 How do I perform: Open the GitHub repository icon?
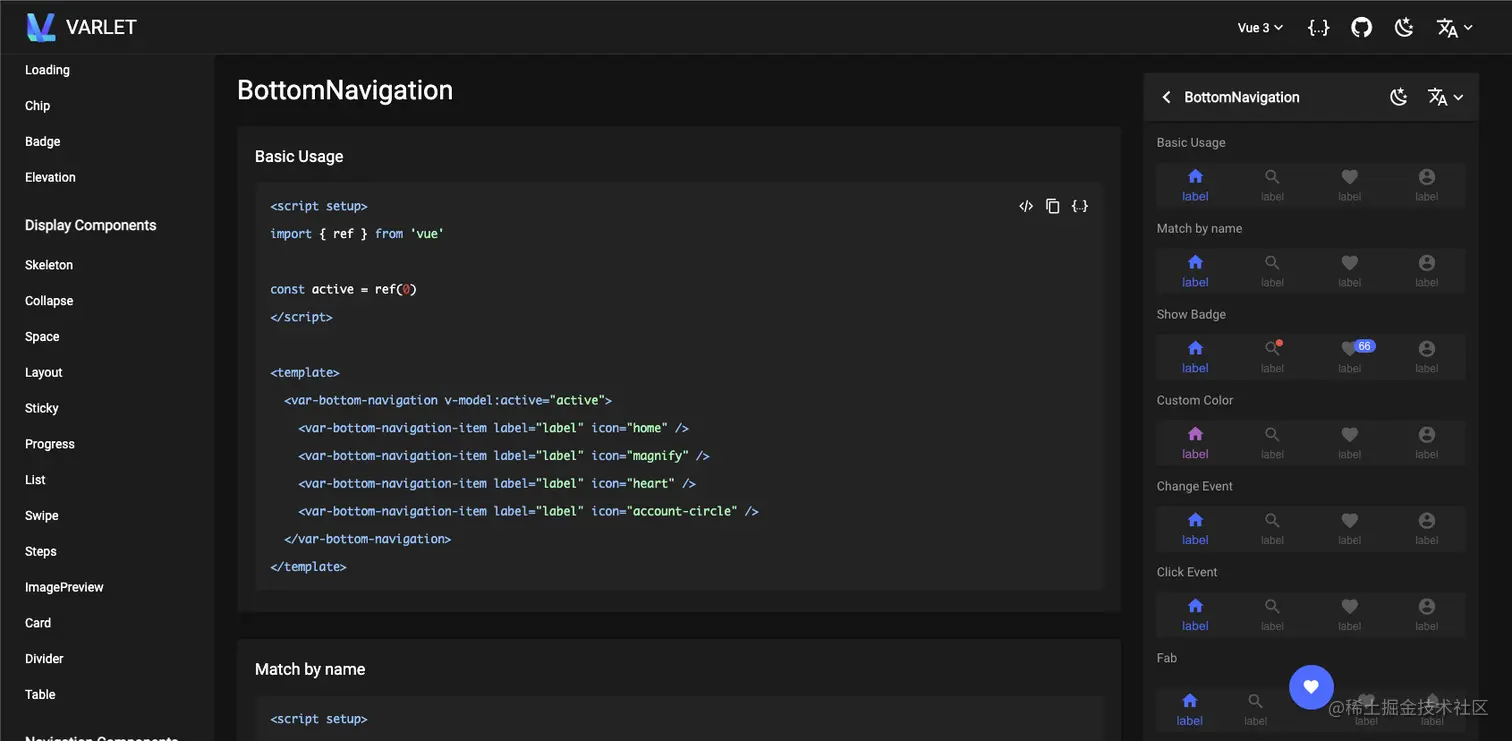pyautogui.click(x=1361, y=28)
